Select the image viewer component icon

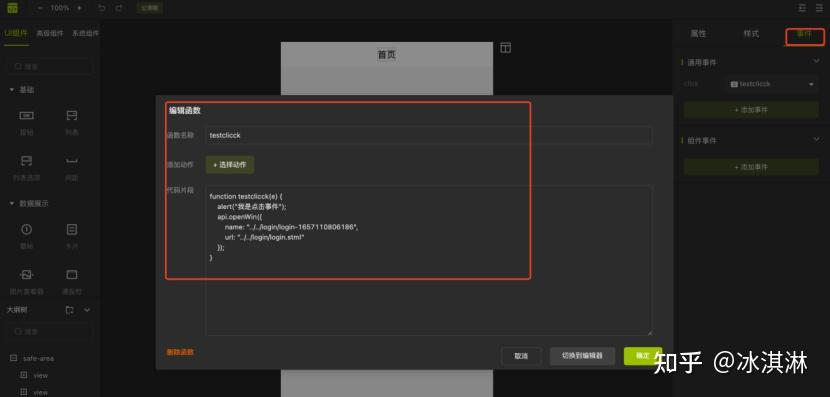[26, 274]
